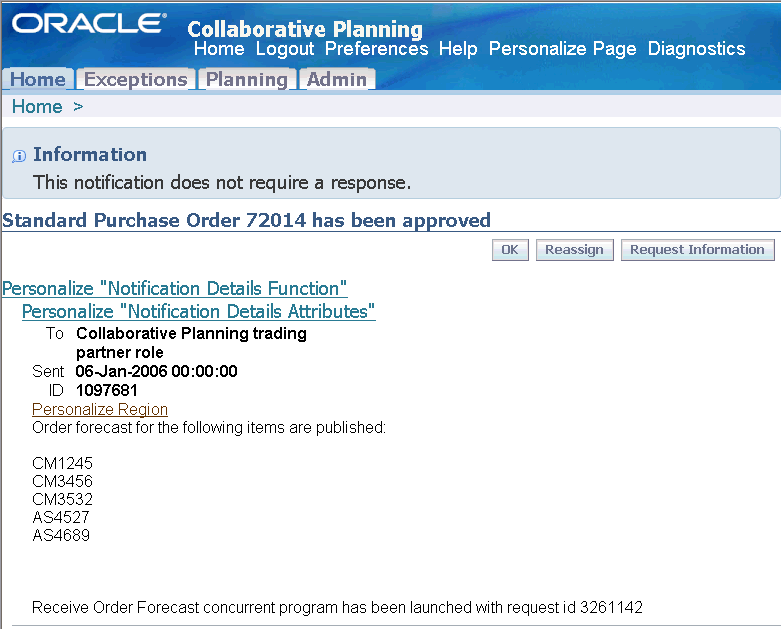
Task: Open Personalize "Notification Details Function" link
Action: (174, 288)
